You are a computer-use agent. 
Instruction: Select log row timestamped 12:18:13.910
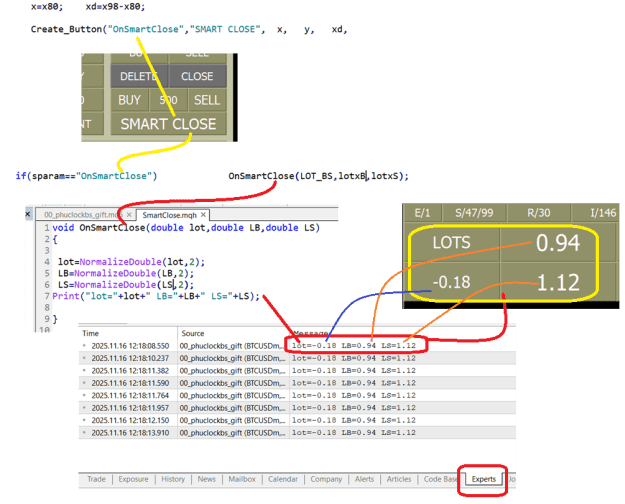(297, 432)
